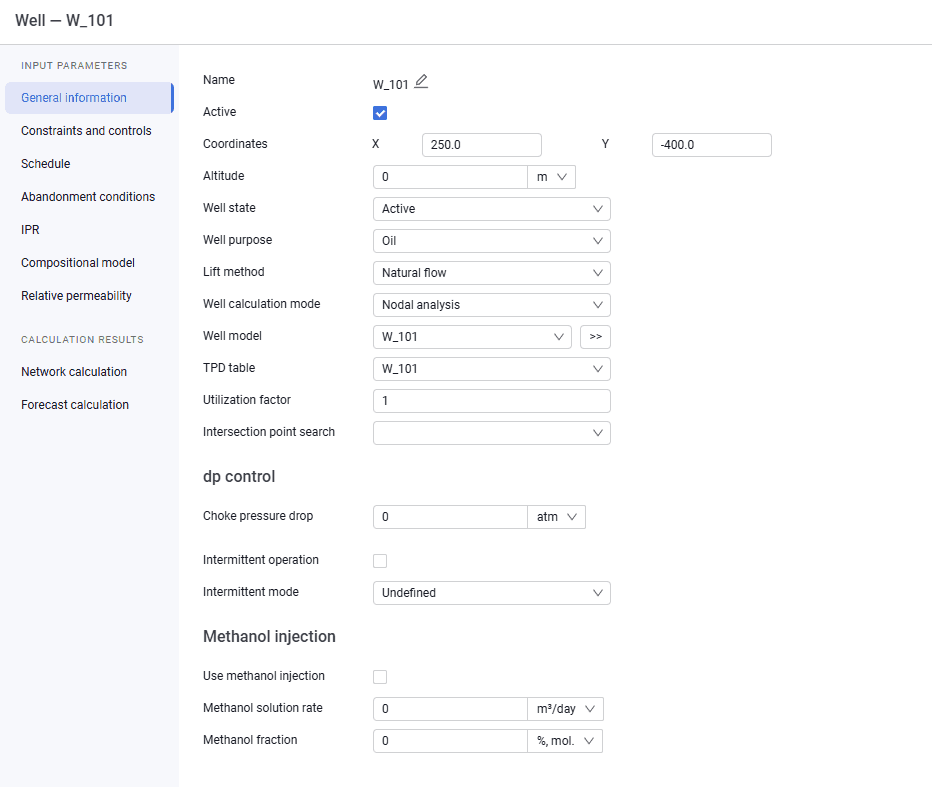Open the Intermittent mode dropdown
The image size is (932, 787).
coord(492,593)
